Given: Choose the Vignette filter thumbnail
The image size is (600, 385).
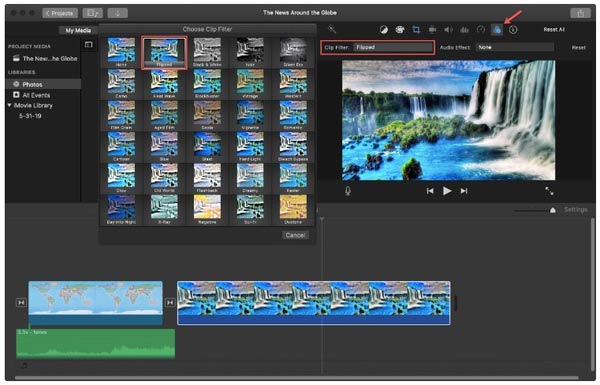Looking at the screenshot, I should coord(250,115).
